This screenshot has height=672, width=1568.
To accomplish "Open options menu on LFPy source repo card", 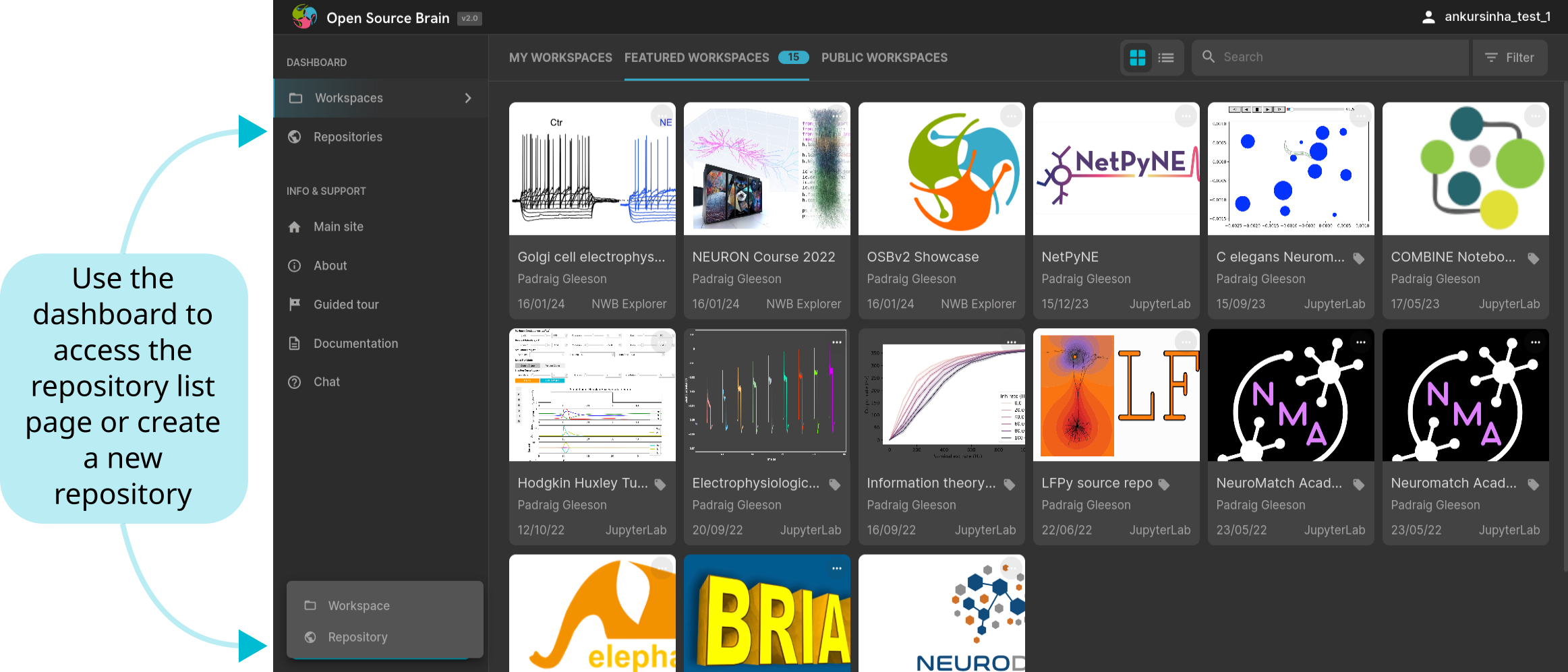I will click(x=1186, y=342).
